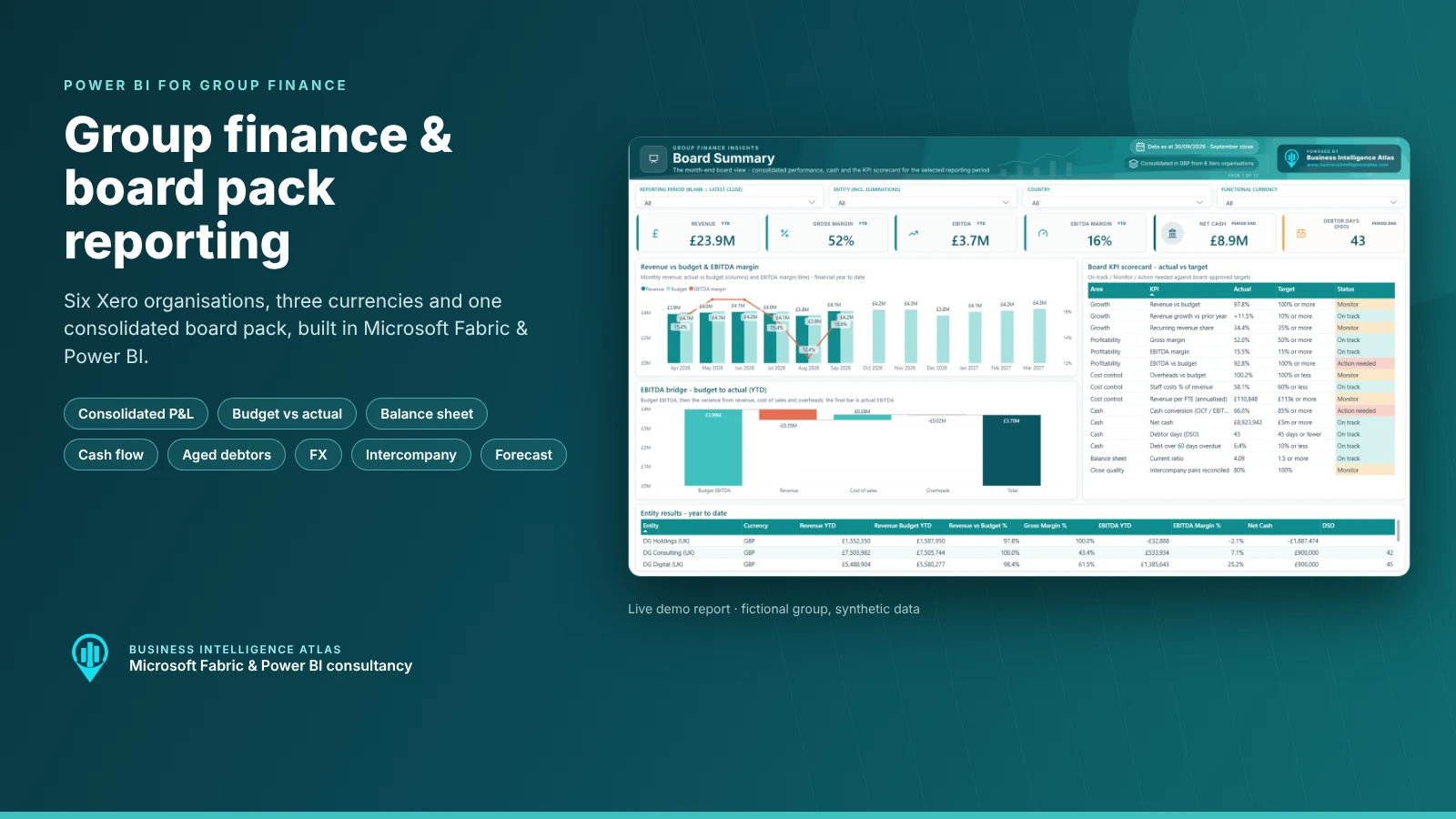
Task: Click the monitor icon beside Board Summary
Action: pyautogui.click(x=653, y=158)
